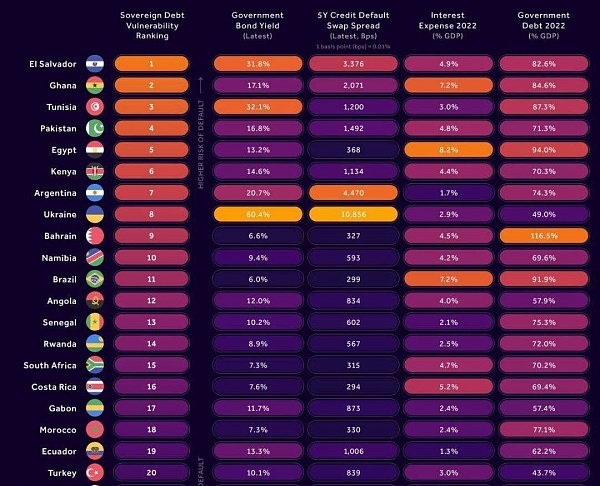Click the rank 20 pill for Turkey
This screenshot has width=600, height=486.
point(152,473)
